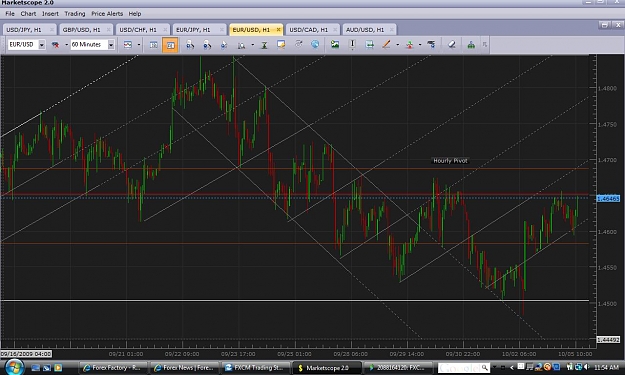Select the horizontal line tool
Image resolution: width=625 pixels, height=375 pixels.
[x=369, y=45]
